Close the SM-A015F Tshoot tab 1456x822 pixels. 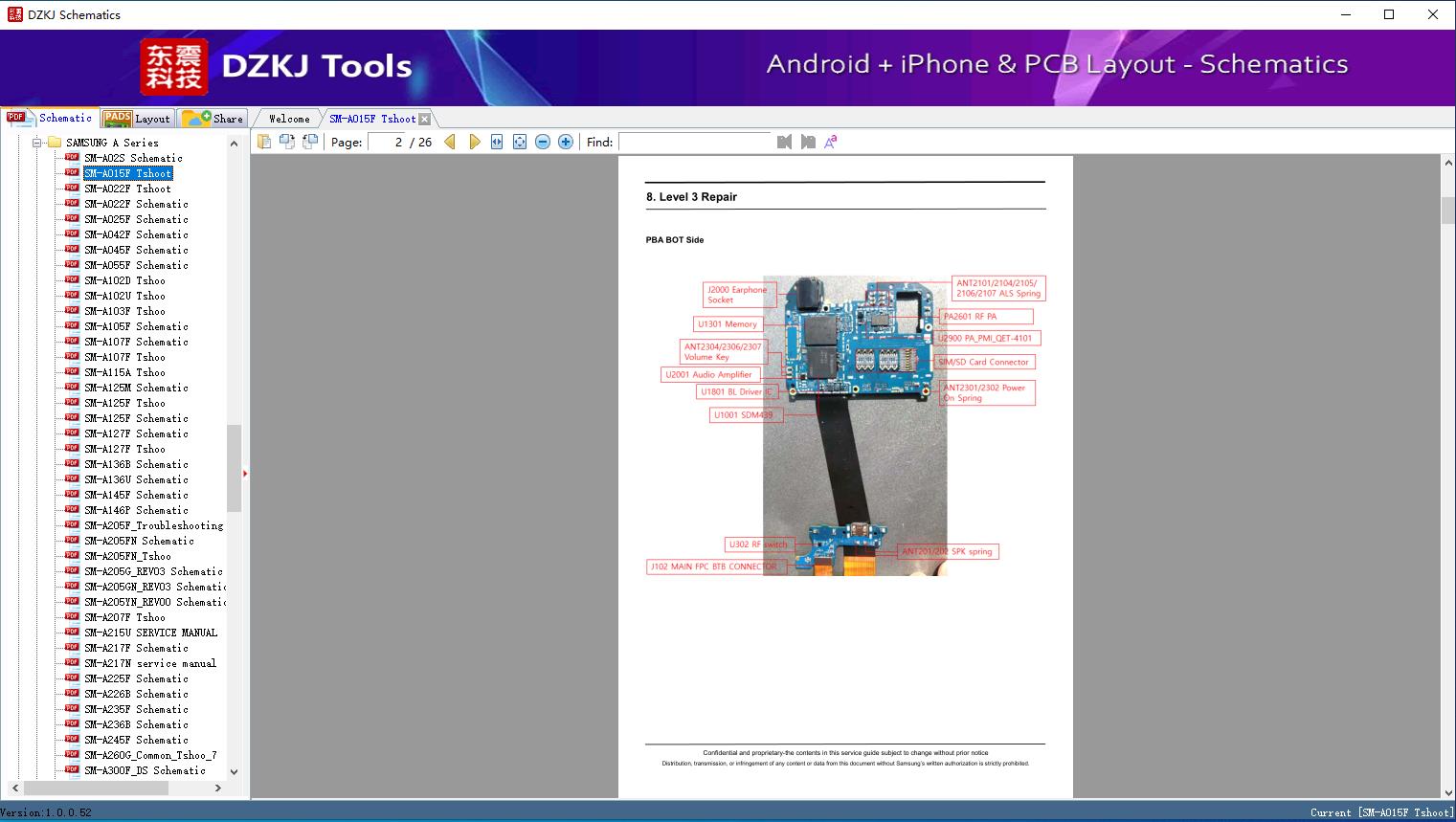point(424,119)
